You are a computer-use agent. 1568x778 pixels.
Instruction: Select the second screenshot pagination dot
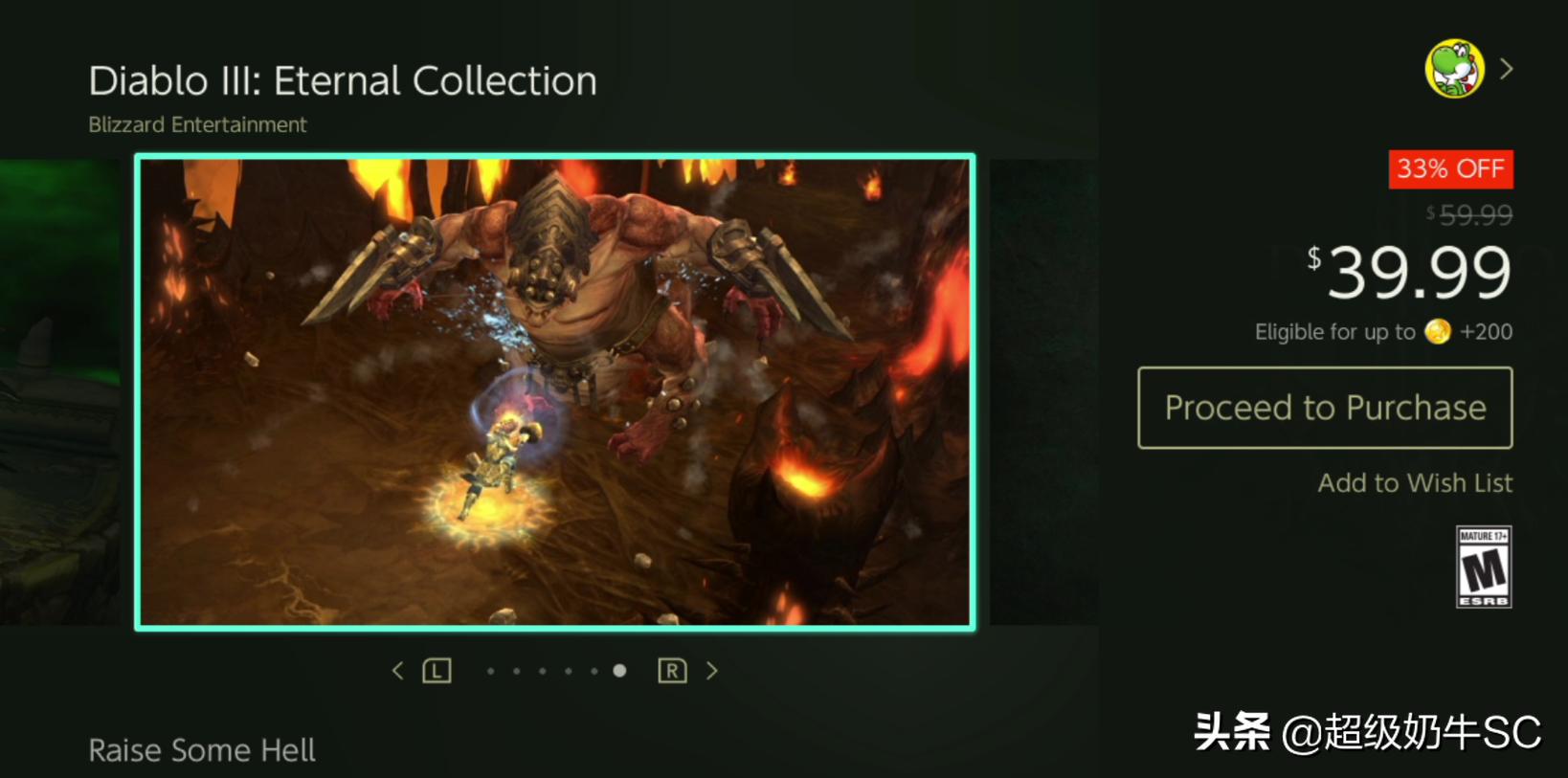click(517, 672)
